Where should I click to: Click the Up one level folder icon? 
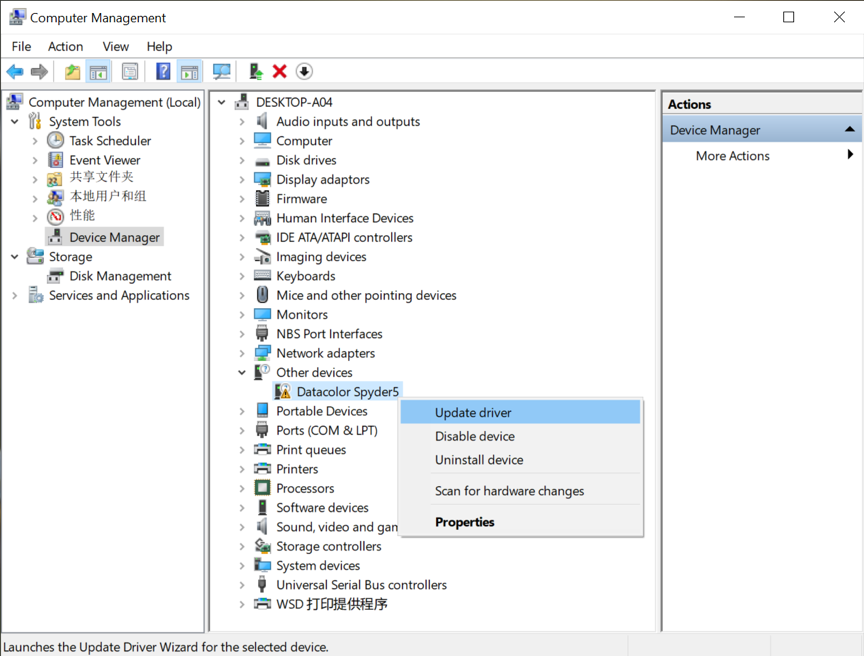click(72, 72)
